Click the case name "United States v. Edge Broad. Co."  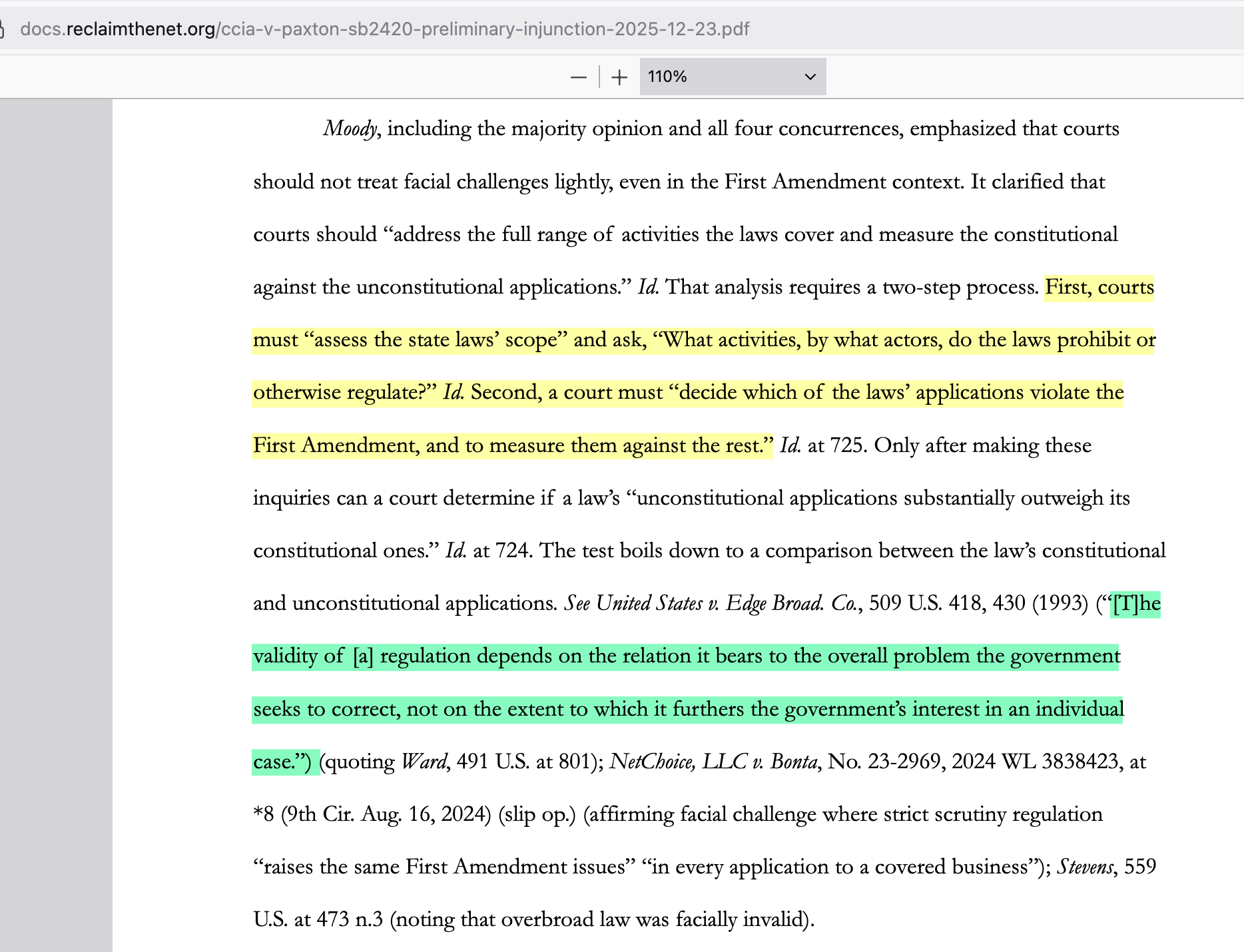click(726, 604)
